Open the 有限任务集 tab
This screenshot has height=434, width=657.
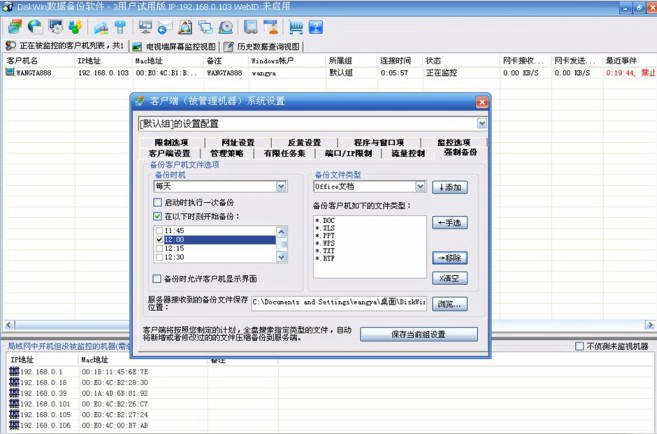pos(285,153)
